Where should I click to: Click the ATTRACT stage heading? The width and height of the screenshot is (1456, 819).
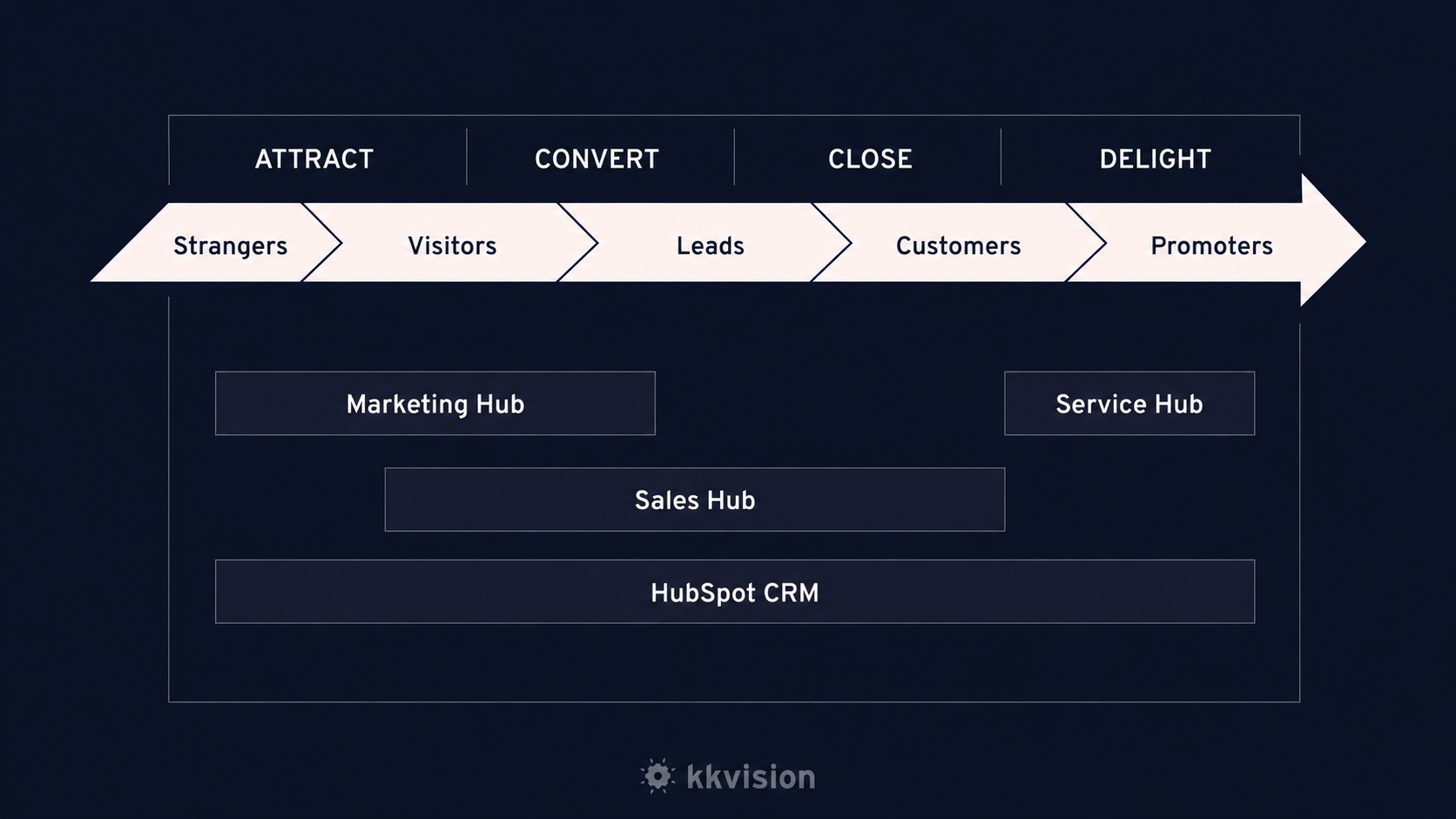(x=314, y=159)
